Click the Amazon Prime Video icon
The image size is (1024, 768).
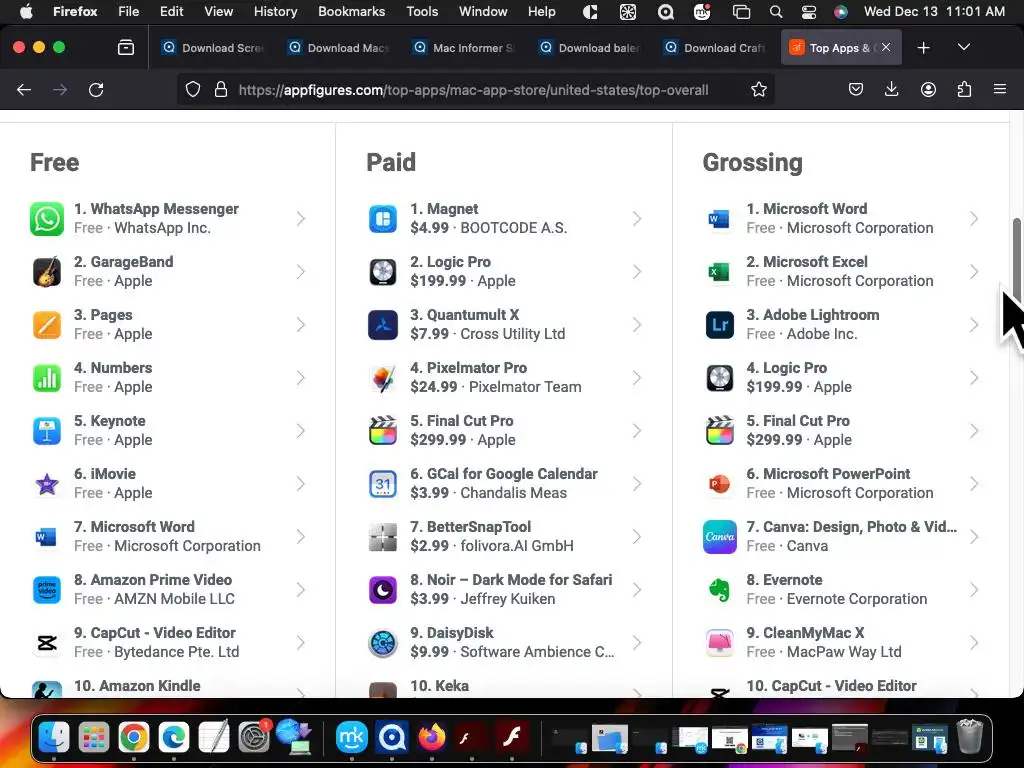pos(47,590)
